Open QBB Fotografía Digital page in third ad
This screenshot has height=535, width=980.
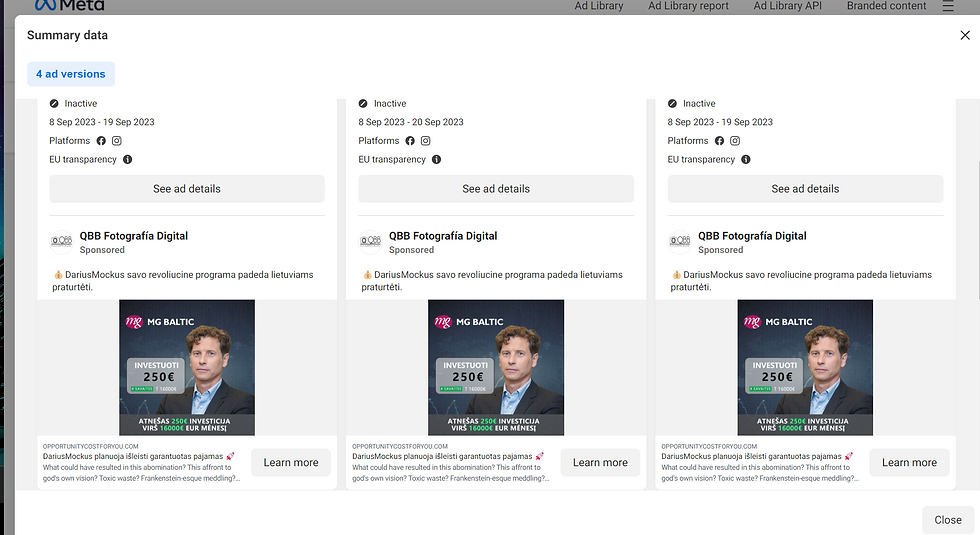(752, 236)
